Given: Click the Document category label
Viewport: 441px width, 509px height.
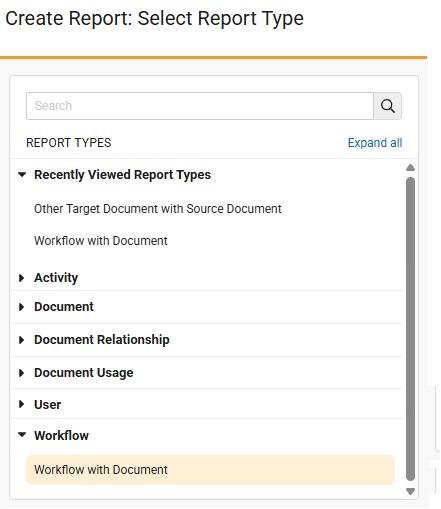Looking at the screenshot, I should coord(64,307).
